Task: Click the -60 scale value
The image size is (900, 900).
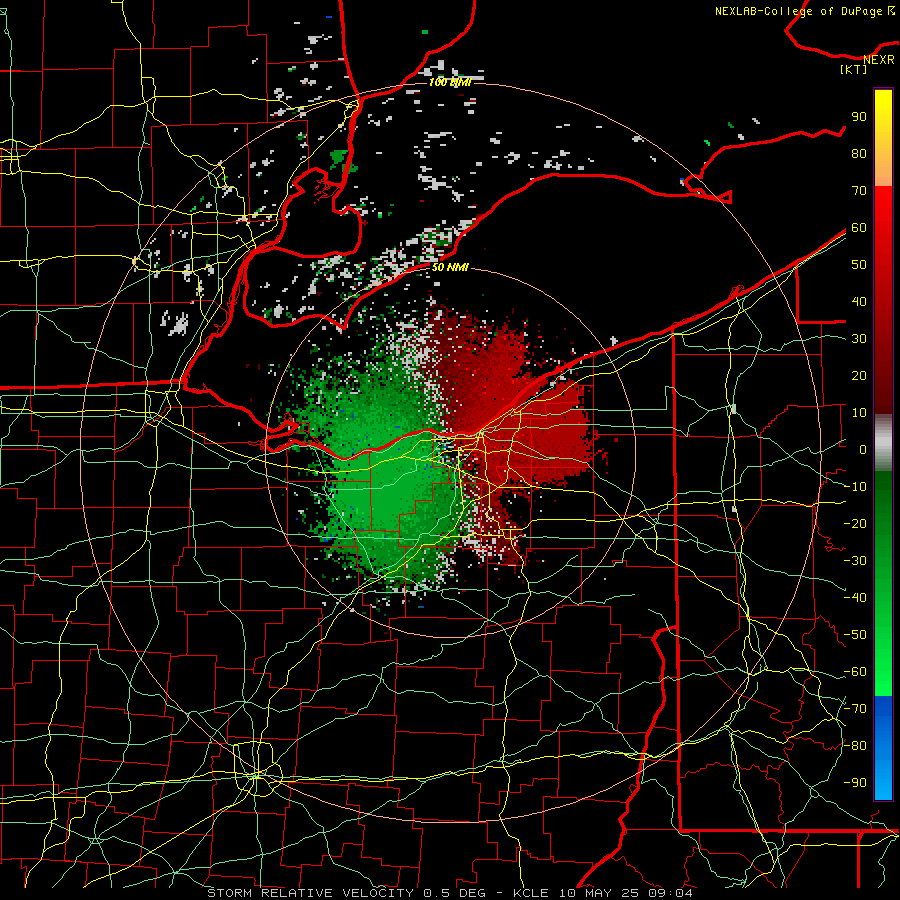Action: point(855,672)
